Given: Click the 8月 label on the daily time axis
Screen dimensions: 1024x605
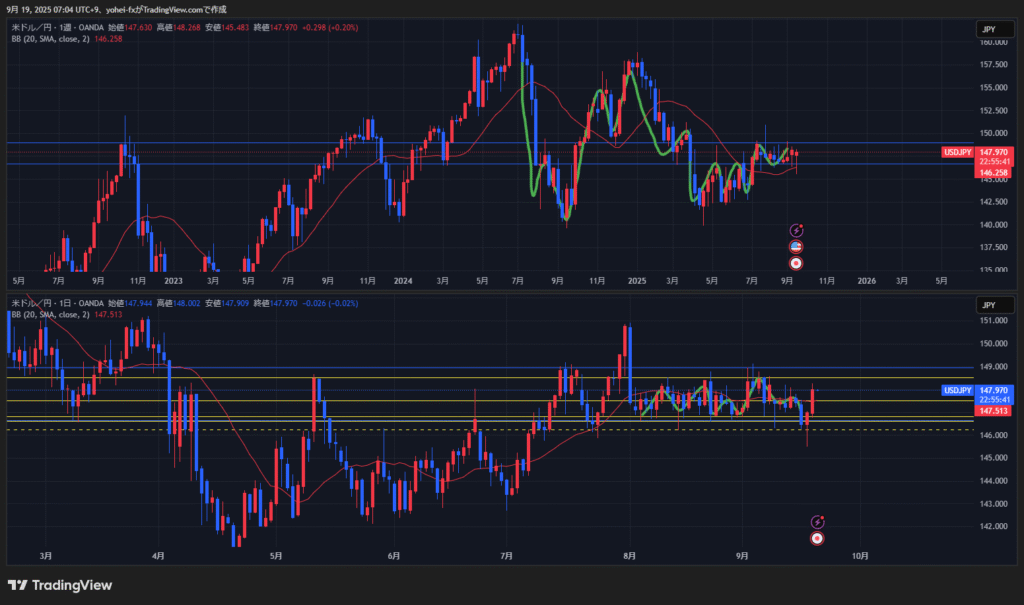Looking at the screenshot, I should coord(630,556).
